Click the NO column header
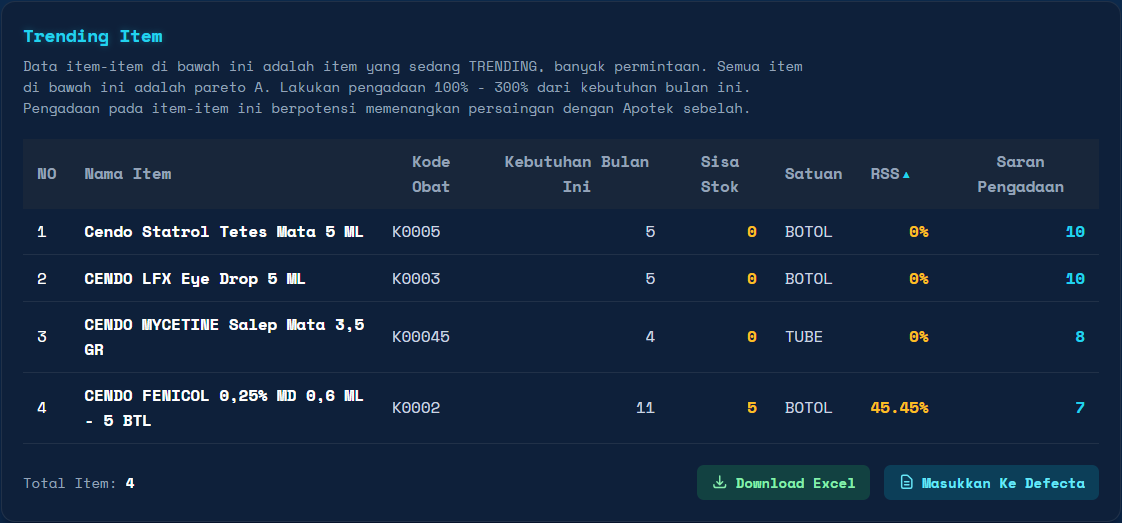Viewport: 1122px width, 523px height. click(47, 174)
